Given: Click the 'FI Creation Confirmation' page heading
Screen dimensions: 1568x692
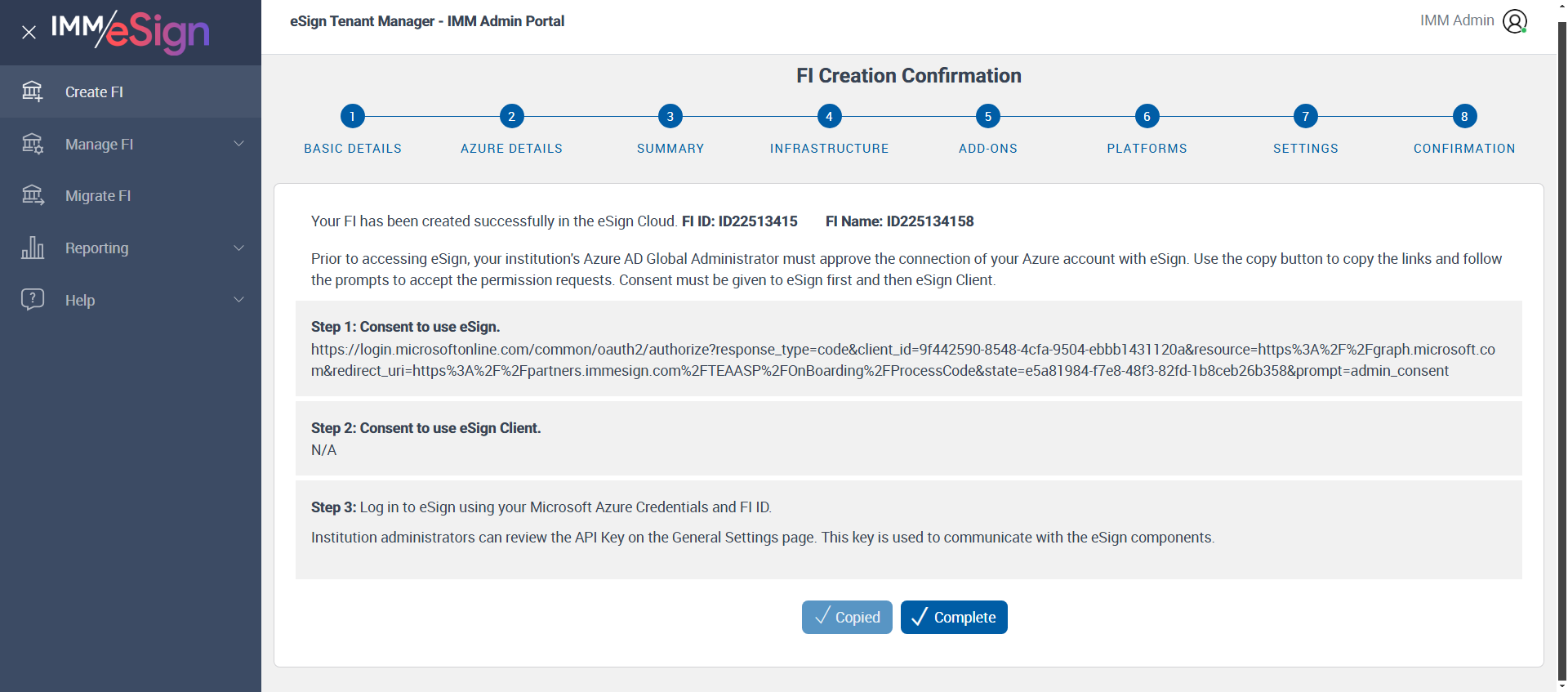Looking at the screenshot, I should click(909, 76).
